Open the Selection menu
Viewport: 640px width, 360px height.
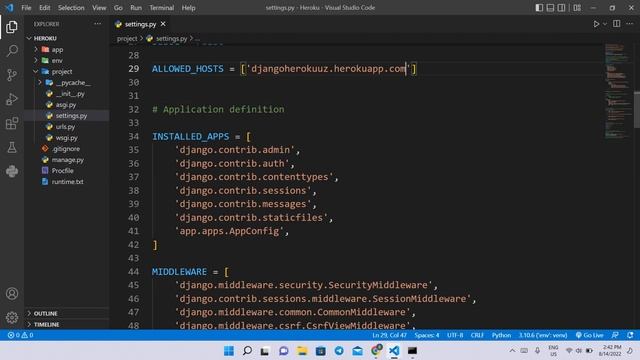[71, 8]
